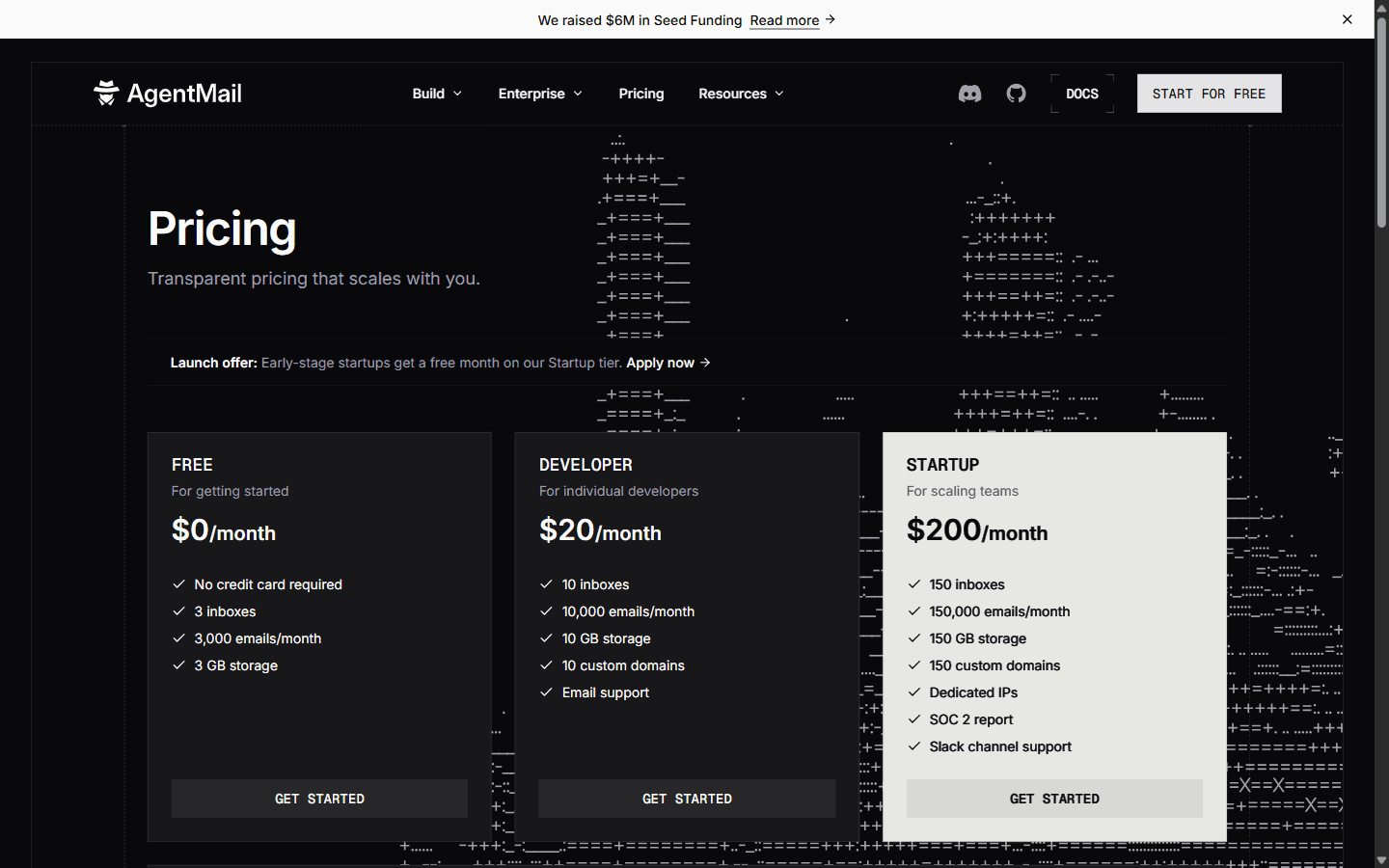Click the DEVELOPER plan title
Screen dimensions: 1389x868
[586, 465]
